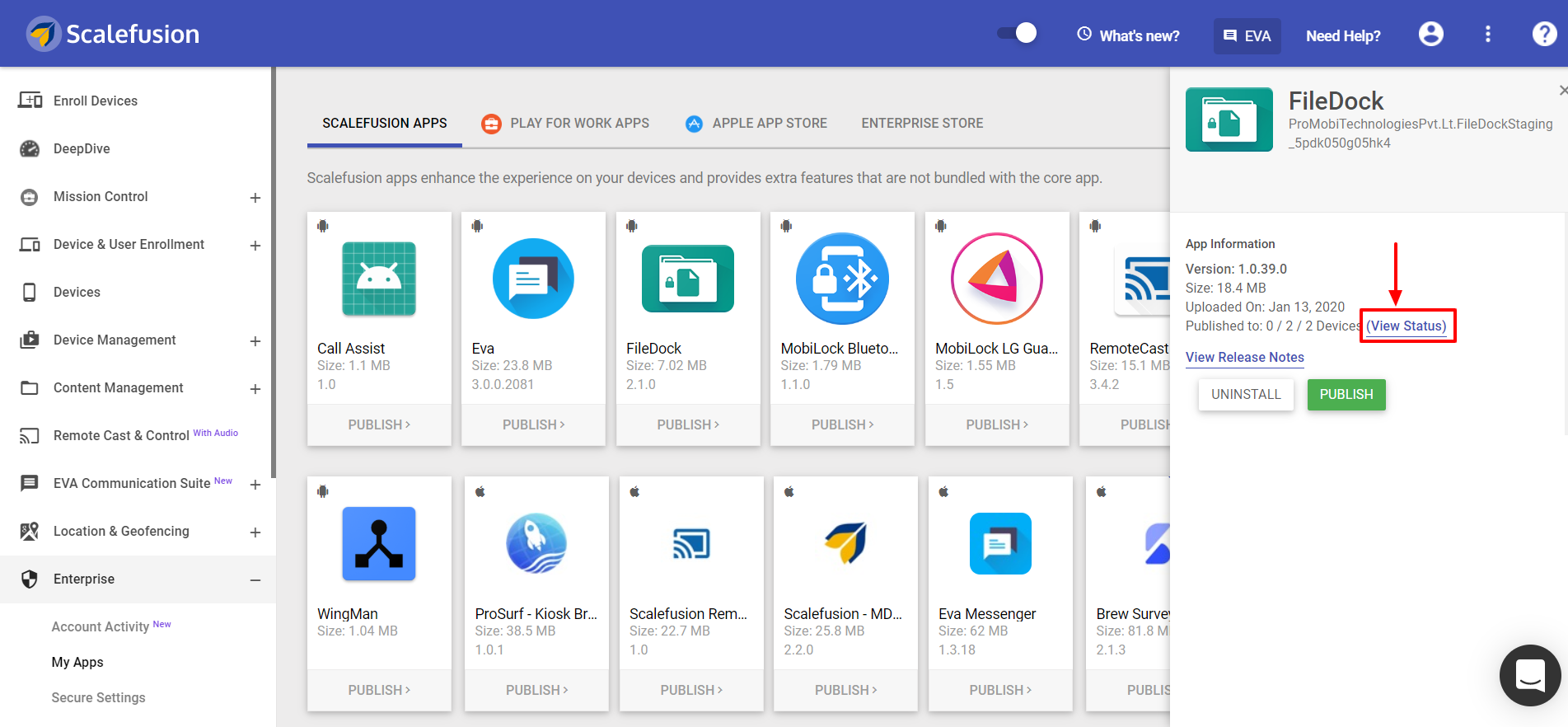The image size is (1568, 727).
Task: Close the FileDock details panel
Action: (1562, 90)
